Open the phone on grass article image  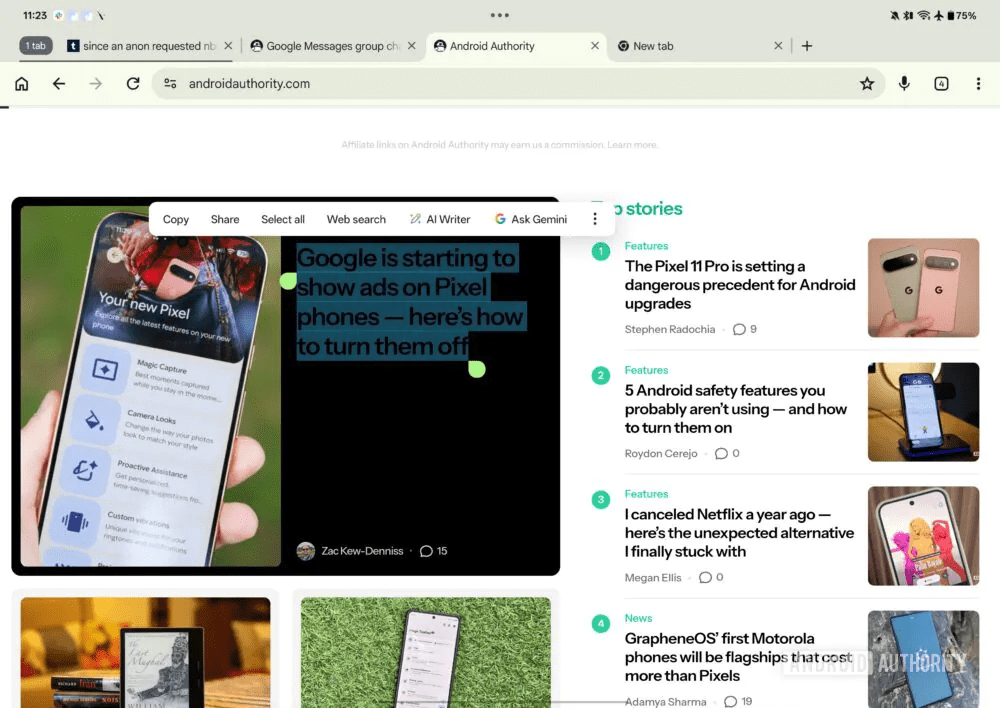tap(426, 653)
